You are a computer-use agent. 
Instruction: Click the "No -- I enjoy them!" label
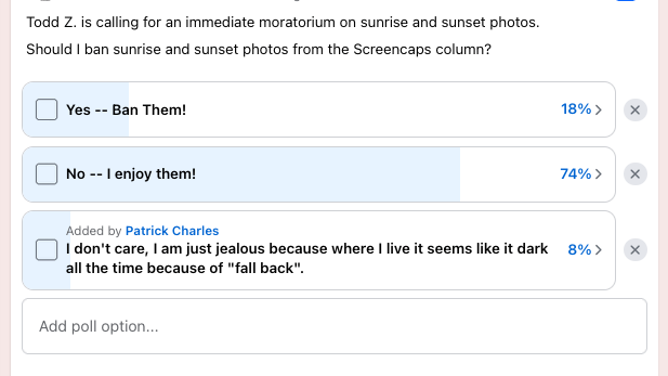[x=131, y=174]
